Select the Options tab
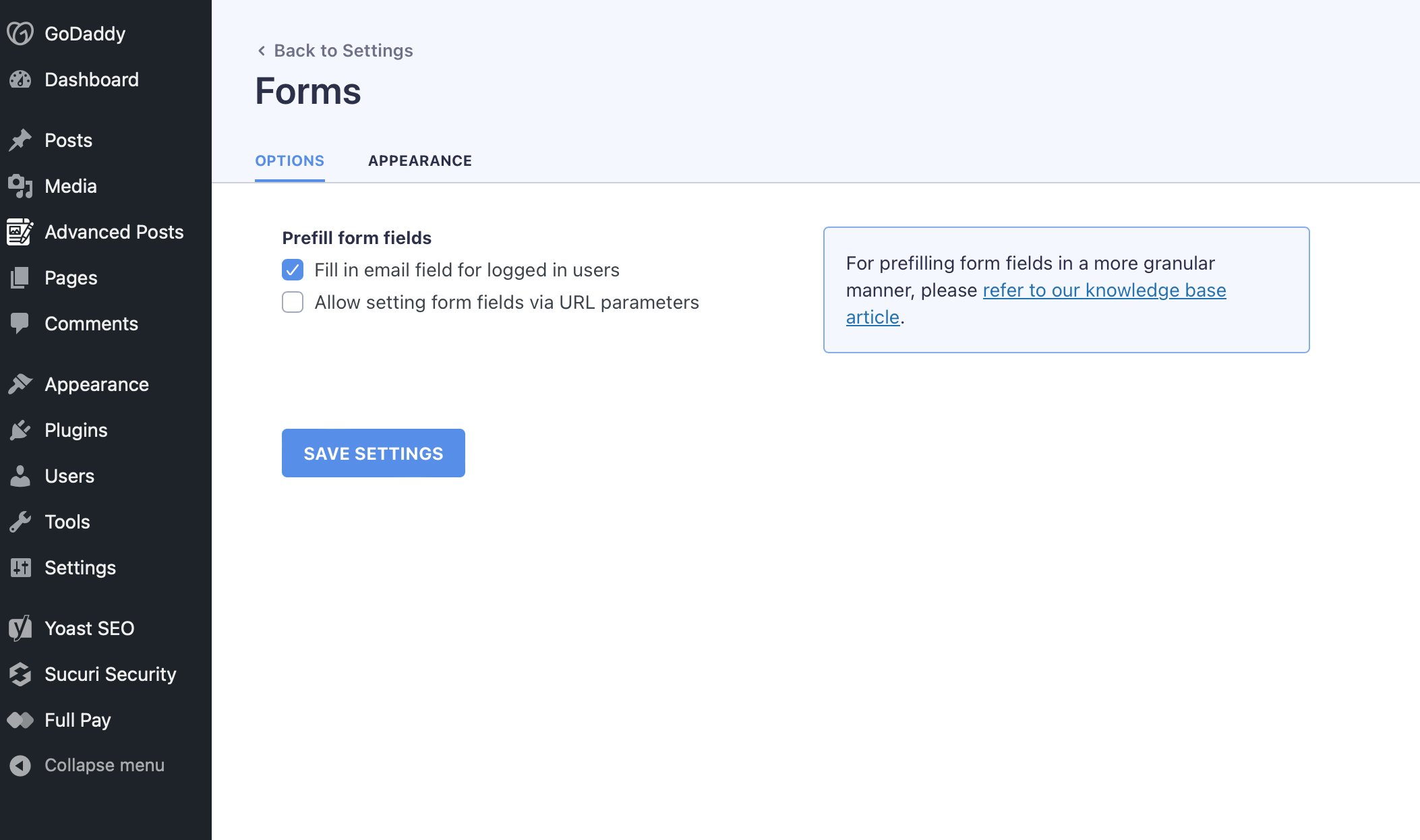The height and width of the screenshot is (840, 1420). [289, 160]
